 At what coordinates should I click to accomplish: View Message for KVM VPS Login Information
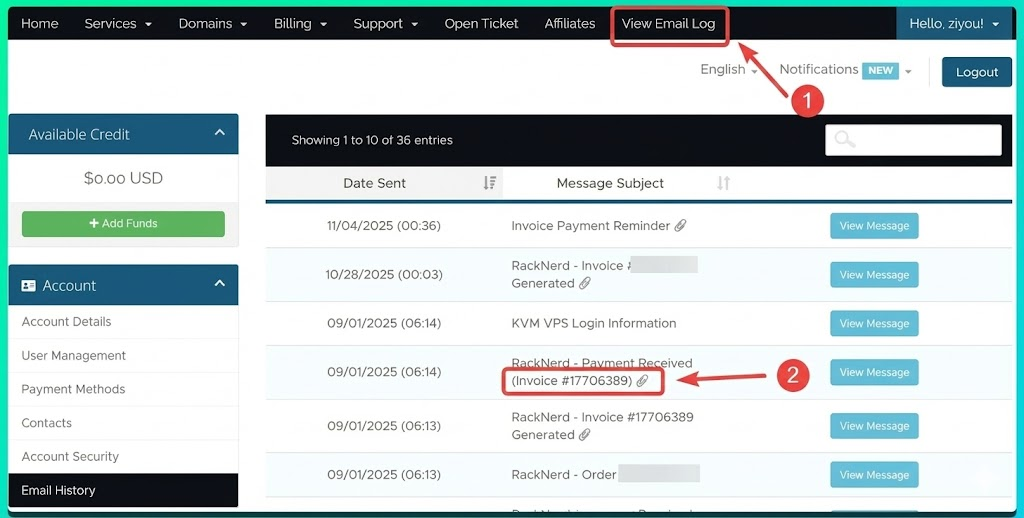coord(873,324)
